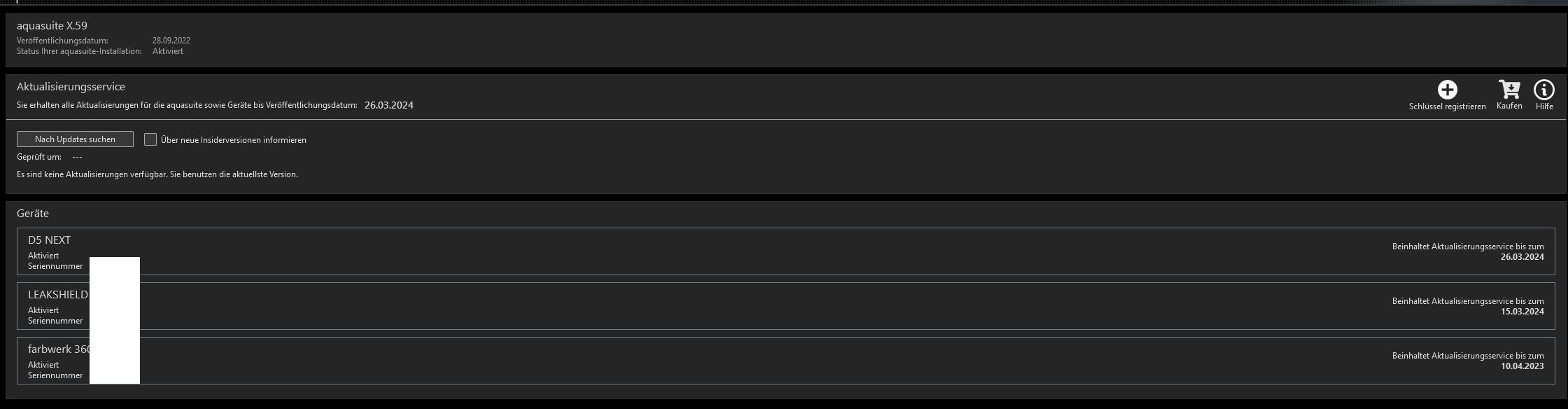
Task: Open the shop via the cart icon
Action: coord(1509,90)
